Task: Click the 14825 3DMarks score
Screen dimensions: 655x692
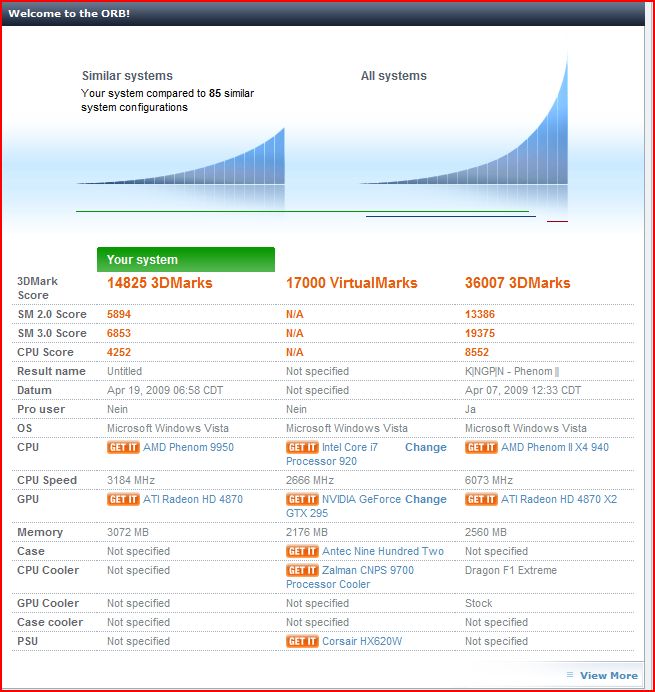Action: [x=160, y=283]
